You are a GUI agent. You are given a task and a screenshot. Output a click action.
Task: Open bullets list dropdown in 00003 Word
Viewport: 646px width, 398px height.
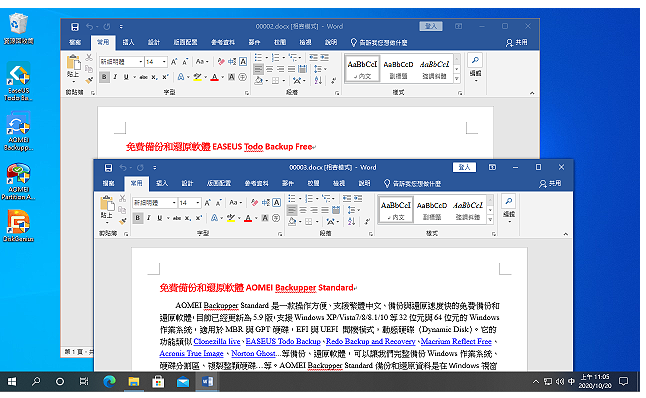coord(300,199)
